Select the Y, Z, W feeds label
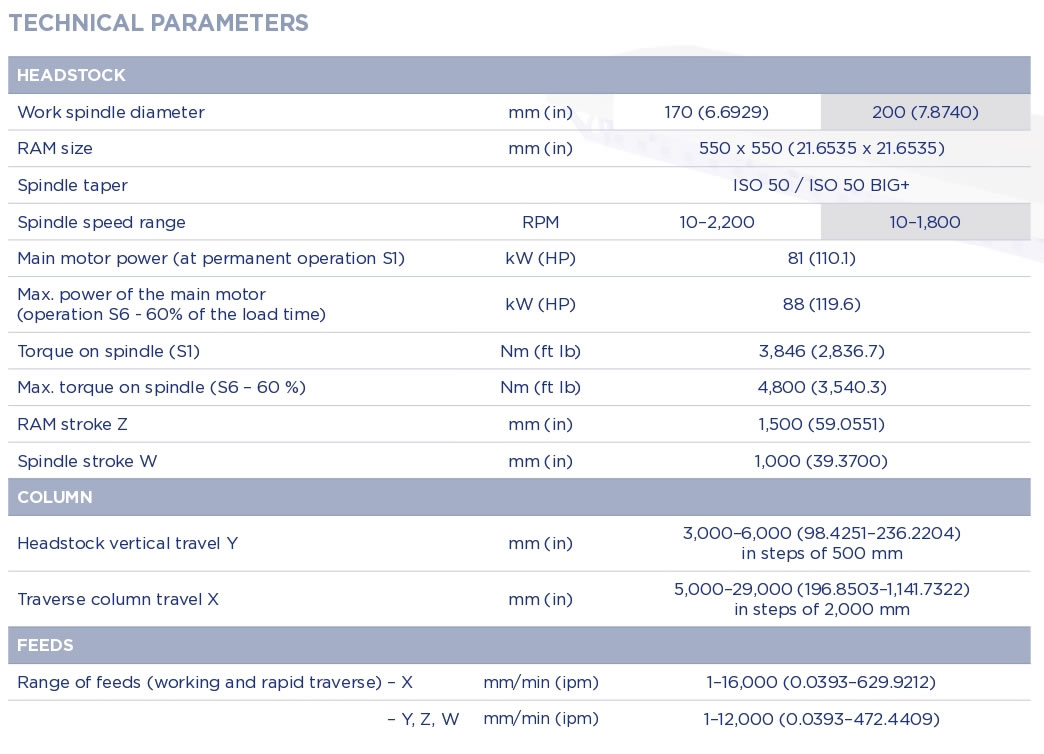Screen dimensions: 1044x754 pos(423,719)
